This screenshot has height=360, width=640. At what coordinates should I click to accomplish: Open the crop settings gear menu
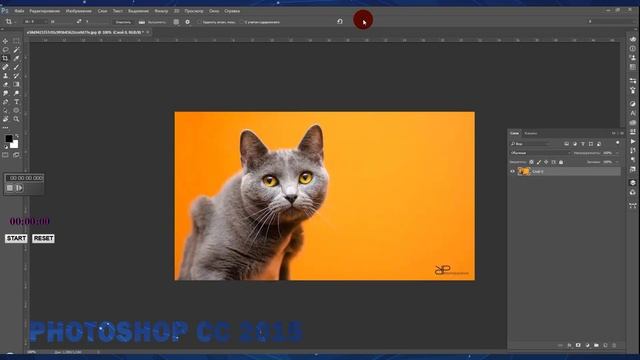[x=187, y=22]
